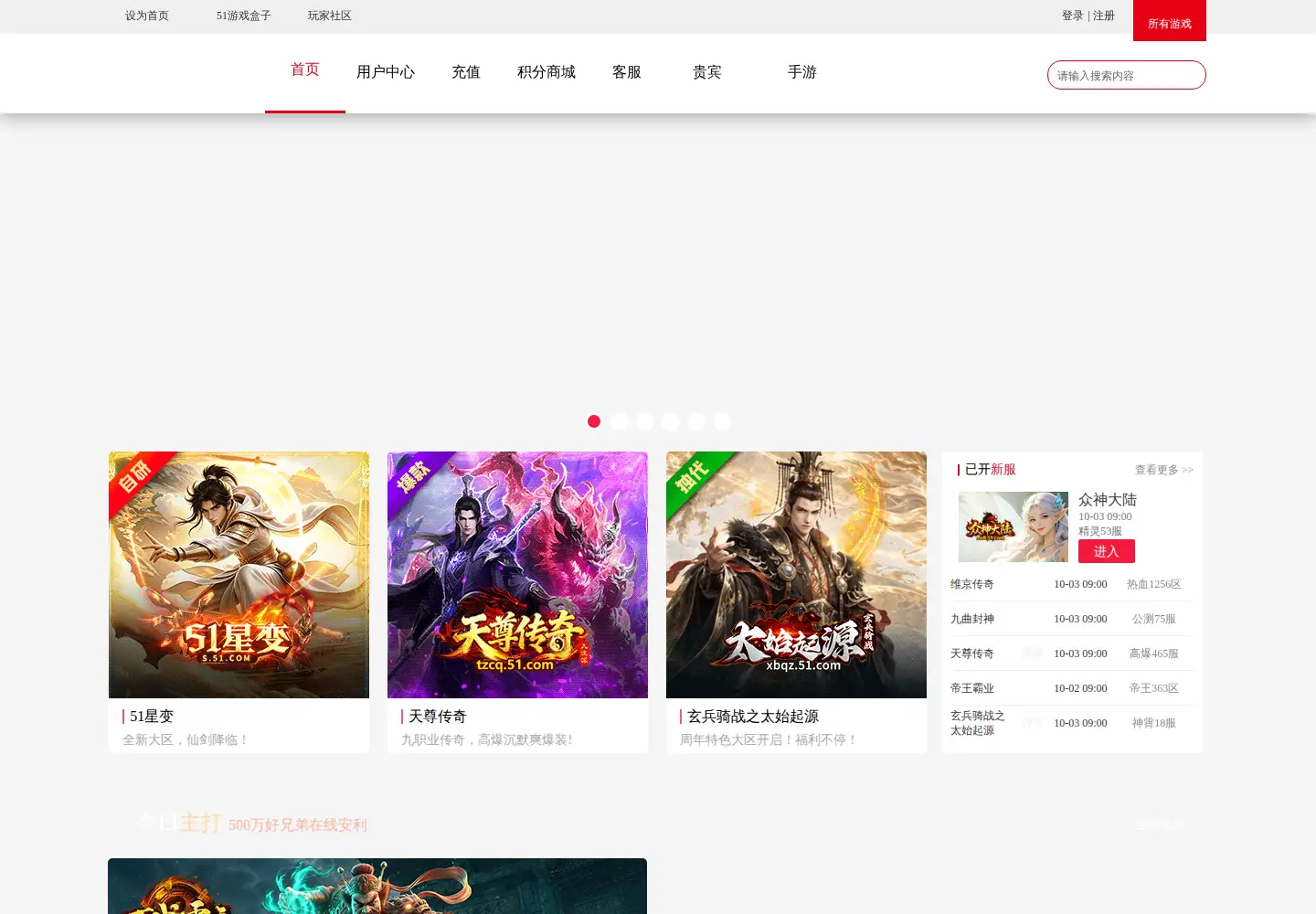Select the 客服 navigation item
Screen dimensions: 1316x914
[627, 72]
